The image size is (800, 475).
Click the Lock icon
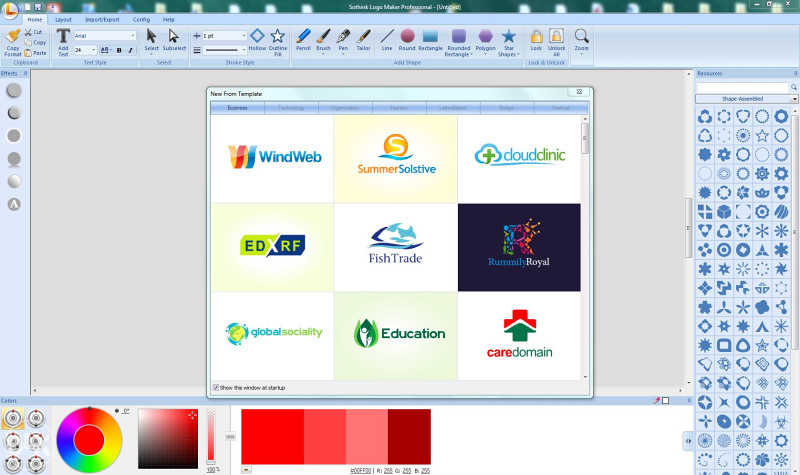click(x=536, y=40)
